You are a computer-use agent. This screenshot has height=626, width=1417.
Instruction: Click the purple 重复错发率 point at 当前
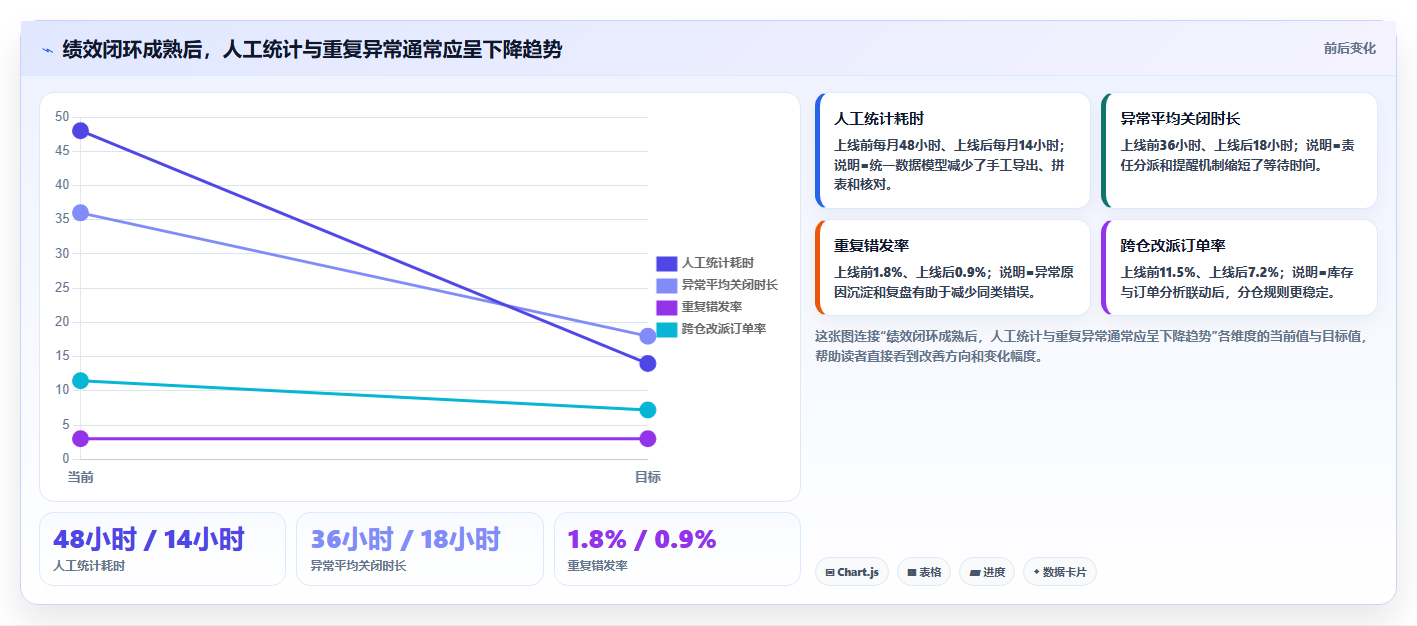click(81, 439)
